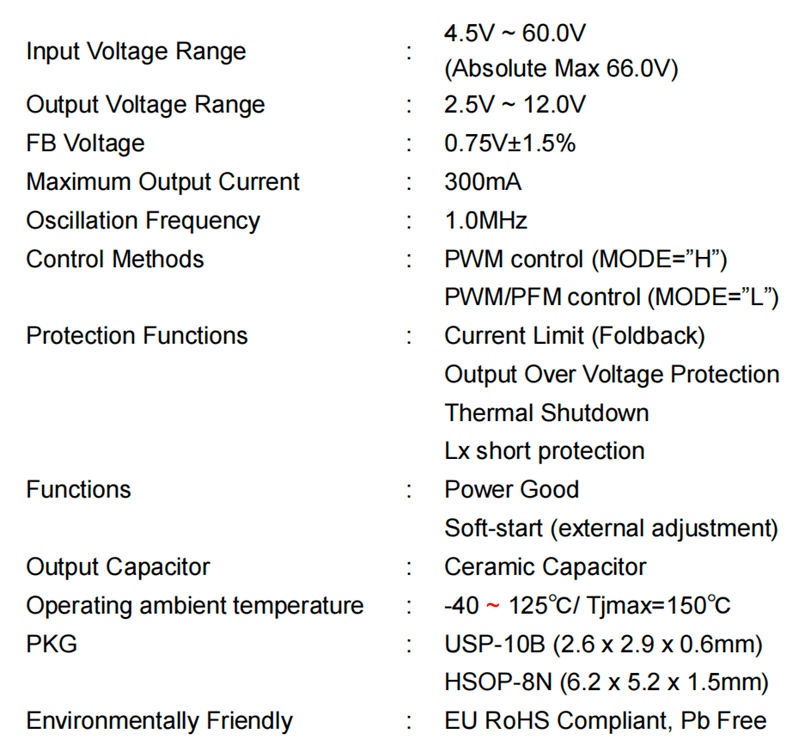Click the "Lx short protection" text
811x746 pixels.
545,451
